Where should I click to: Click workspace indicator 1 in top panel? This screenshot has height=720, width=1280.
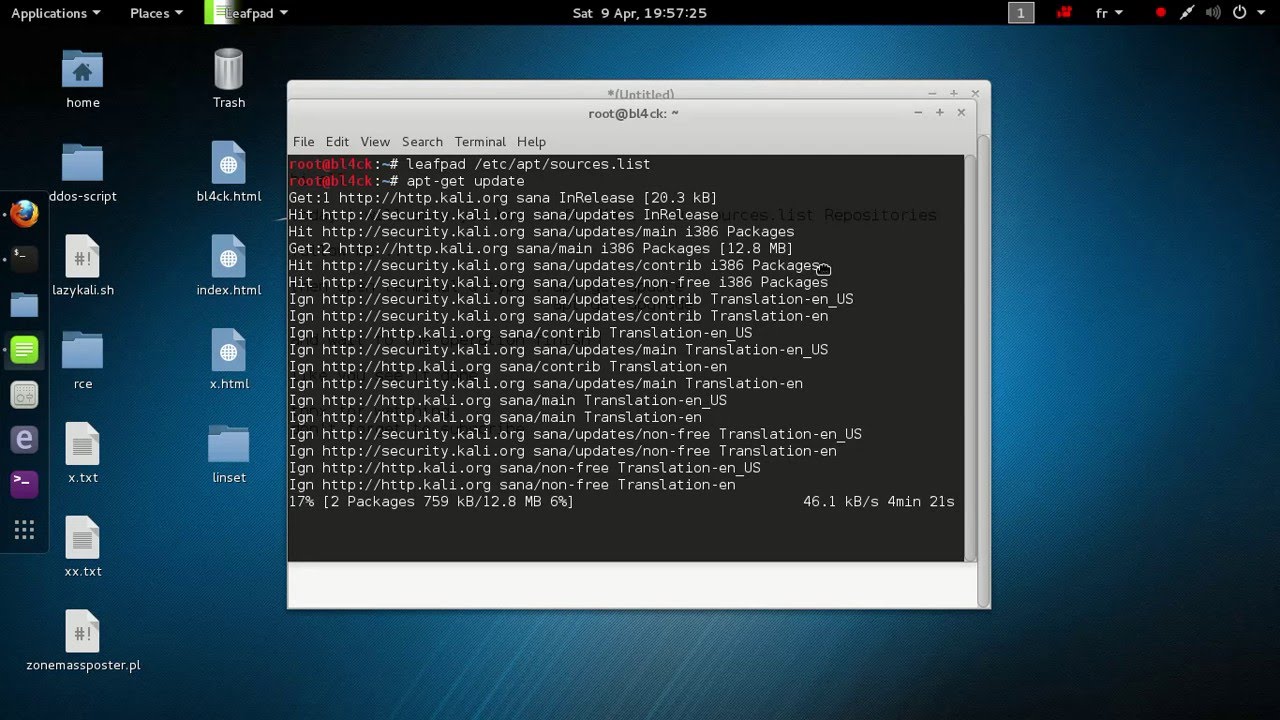(x=1020, y=13)
